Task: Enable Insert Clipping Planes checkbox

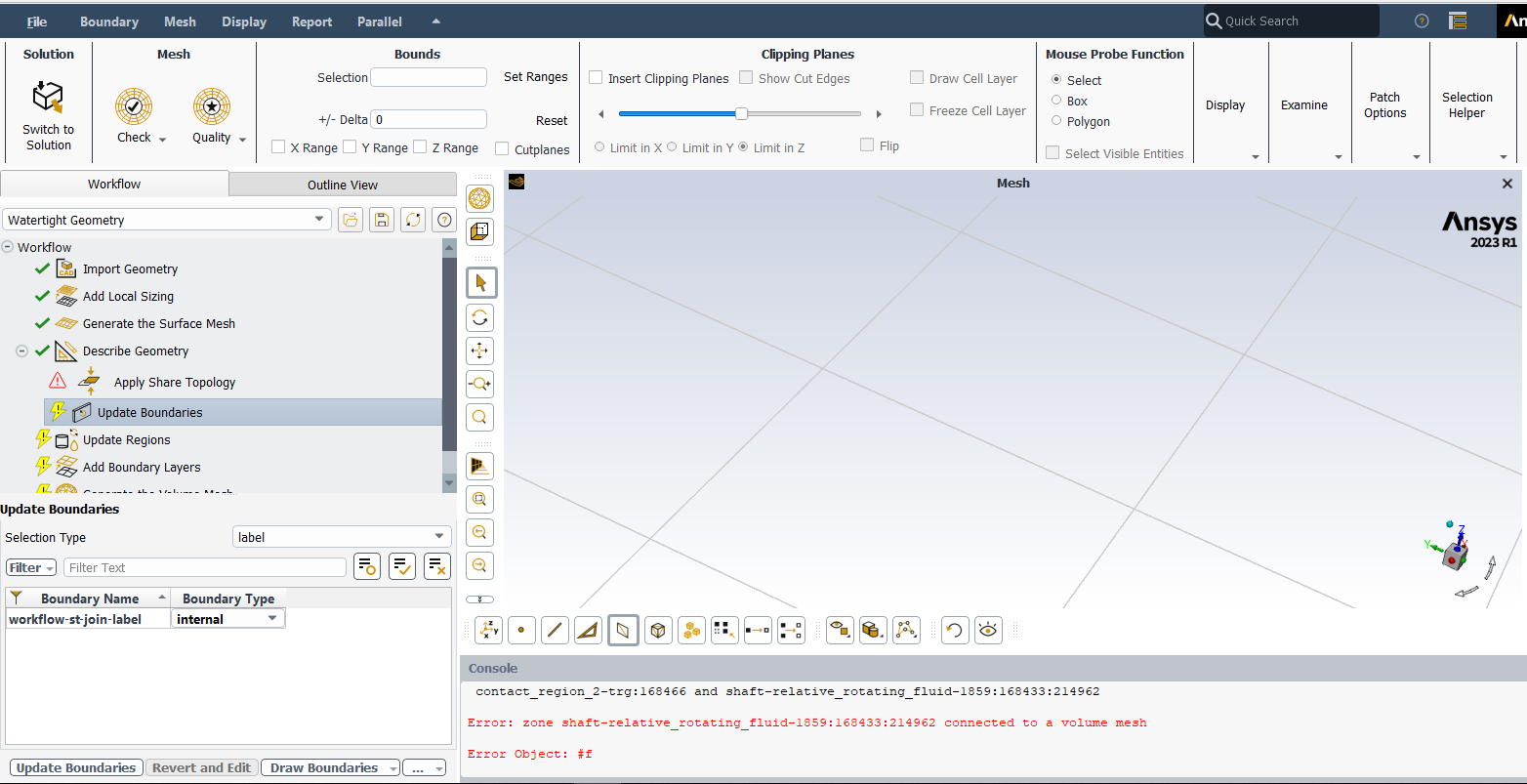Action: click(x=596, y=78)
